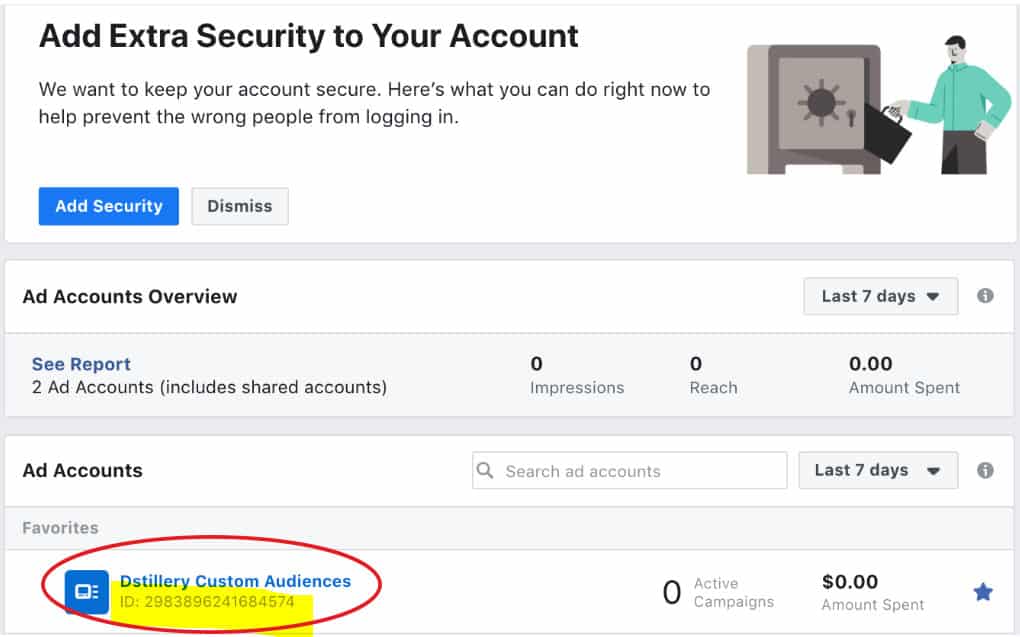
Task: Open the Dstillery Custom Audiences ad account
Action: (236, 581)
